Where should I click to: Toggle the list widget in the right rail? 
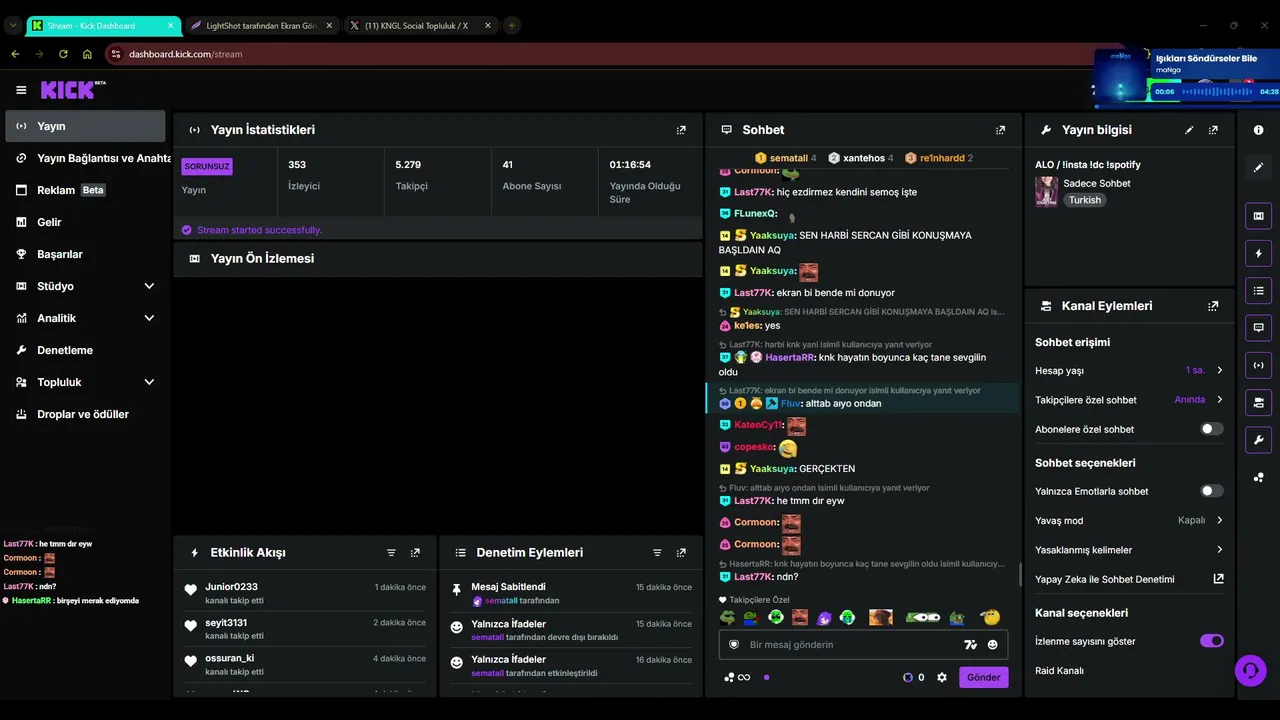click(x=1258, y=291)
